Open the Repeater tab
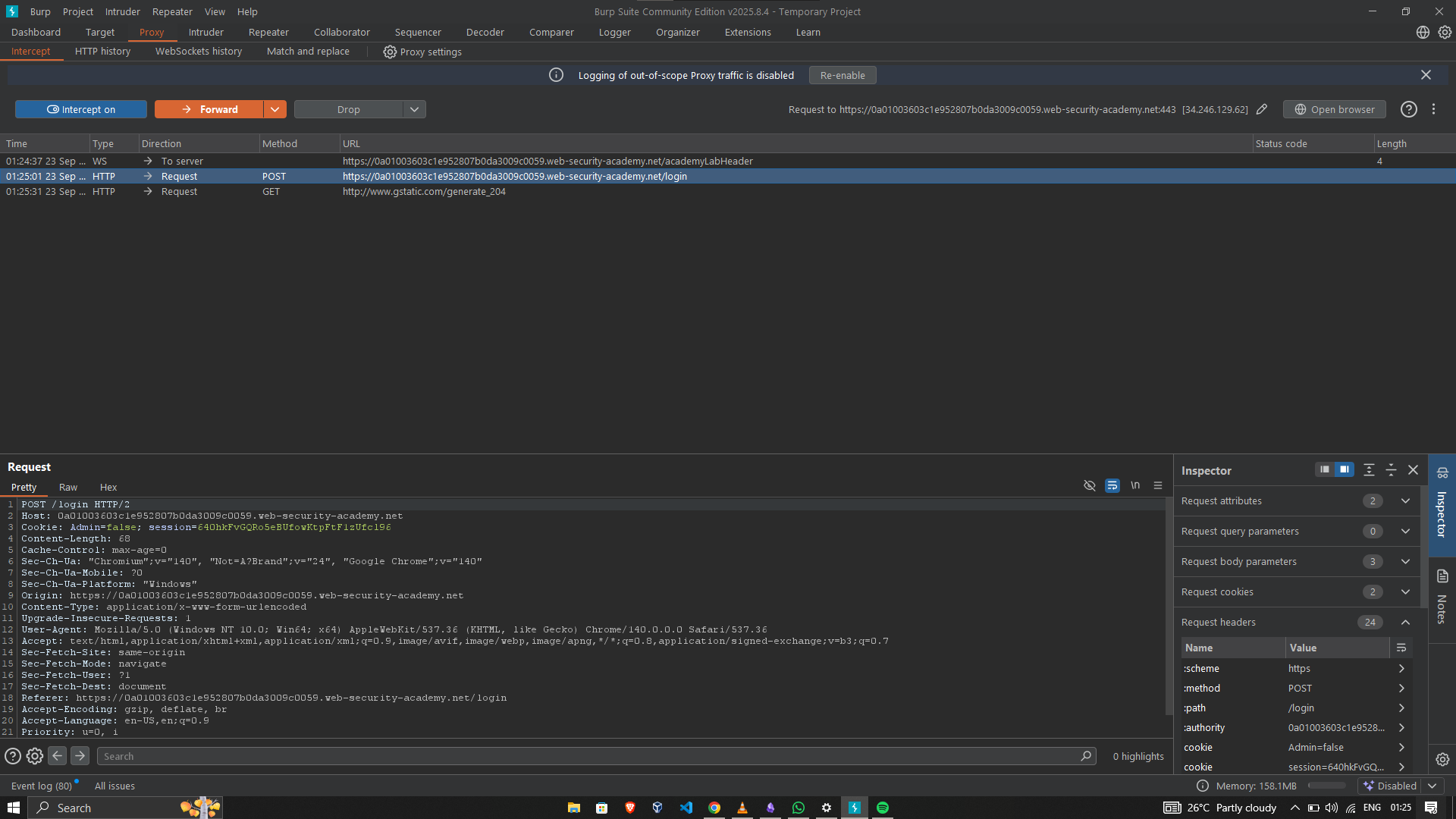 pyautogui.click(x=268, y=33)
